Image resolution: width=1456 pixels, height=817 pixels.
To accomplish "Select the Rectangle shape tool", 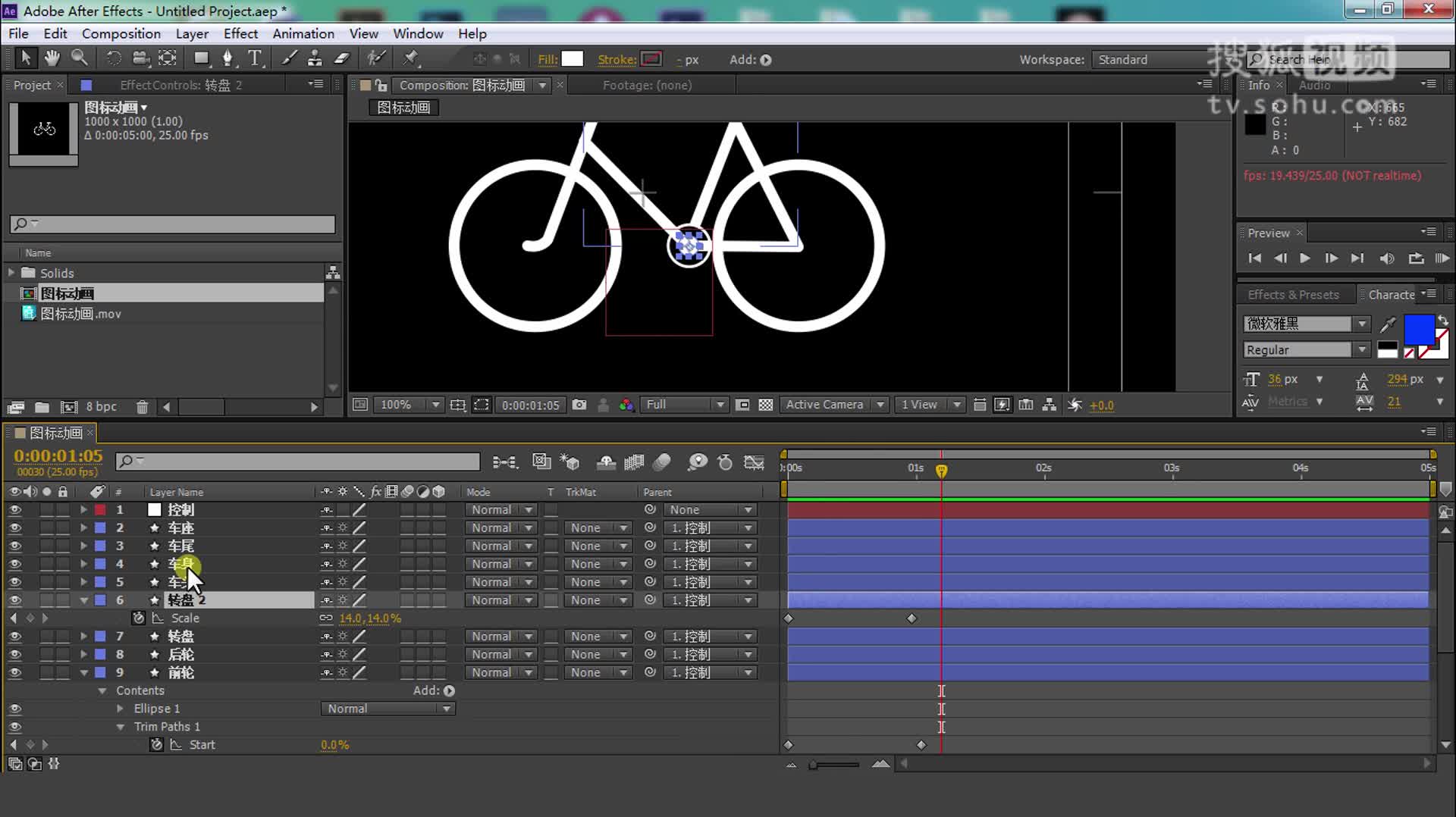I will point(202,58).
